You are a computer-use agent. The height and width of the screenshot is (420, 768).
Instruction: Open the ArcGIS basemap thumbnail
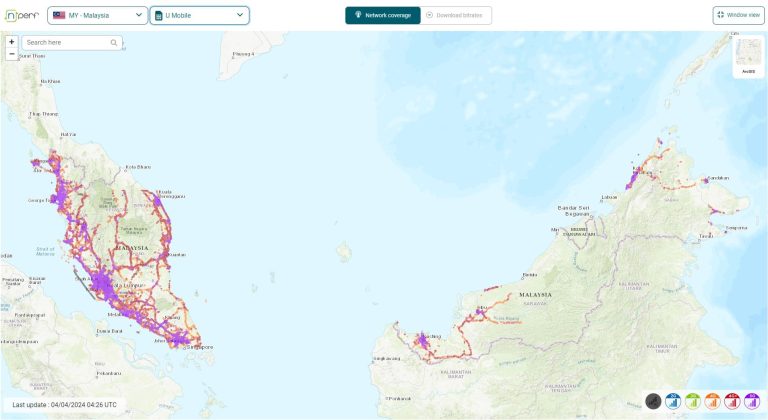click(748, 56)
